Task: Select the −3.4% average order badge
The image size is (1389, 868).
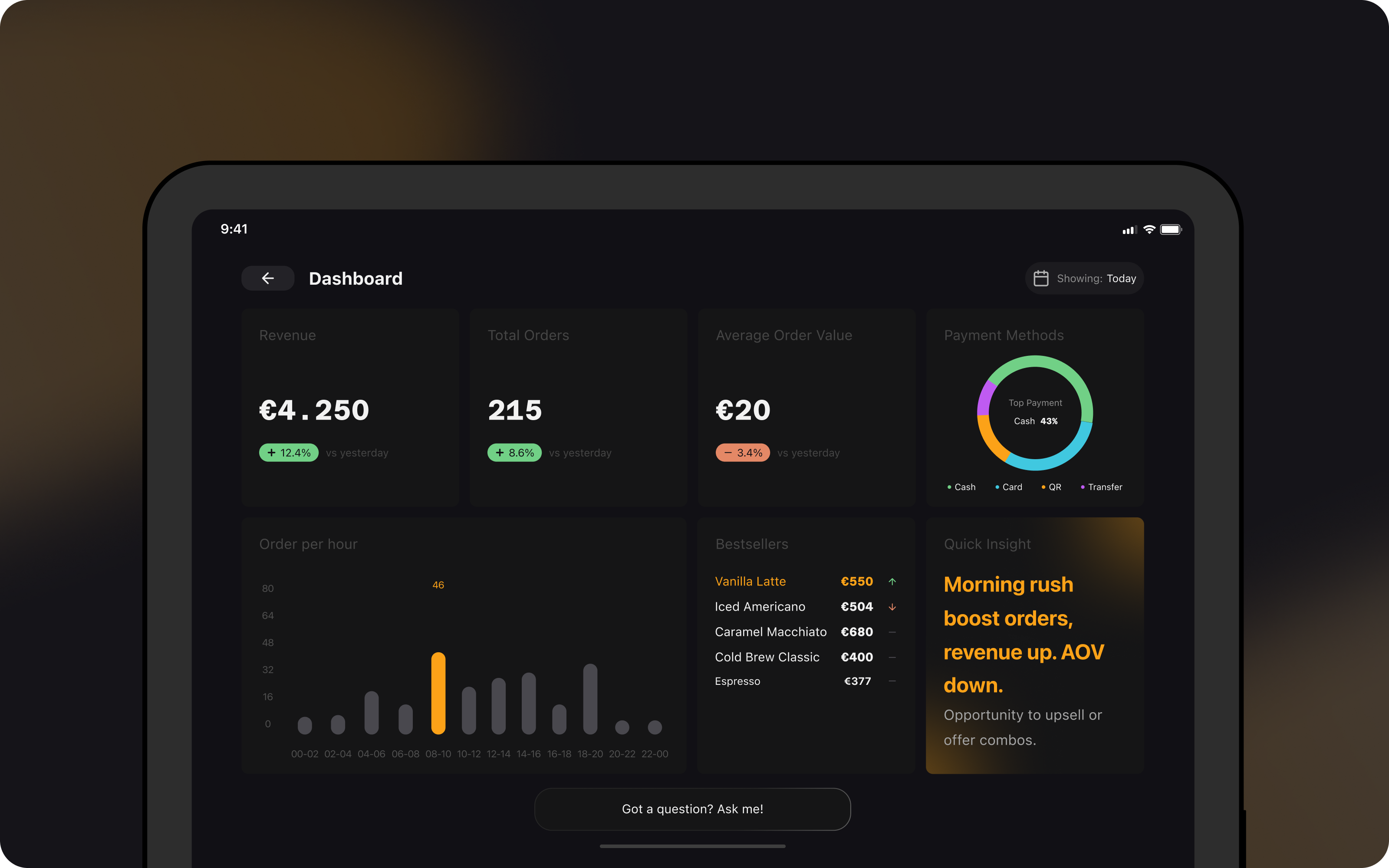Action: (x=743, y=453)
